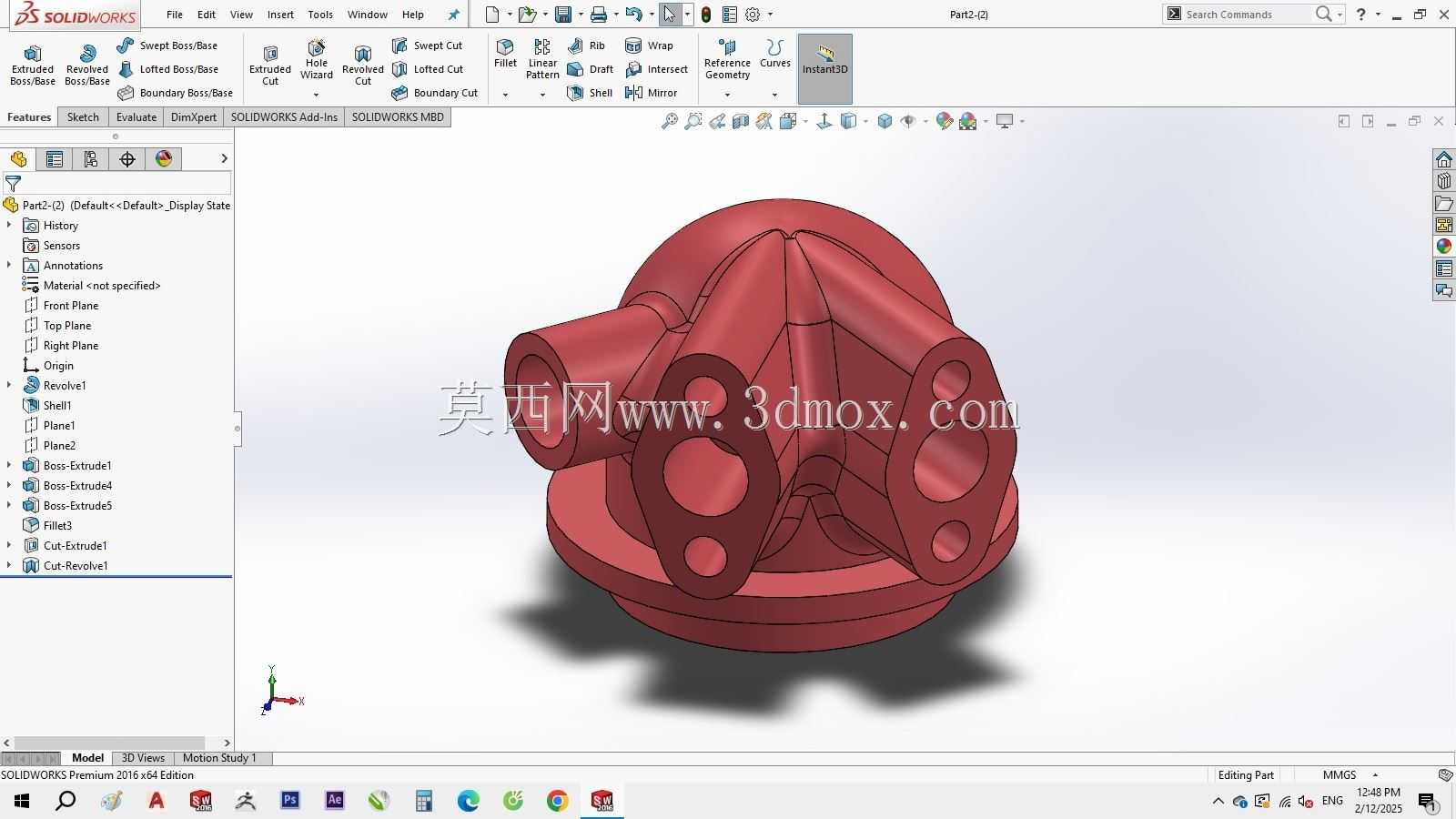Open the PropertyManager tab
The height and width of the screenshot is (819, 1456).
(x=55, y=159)
